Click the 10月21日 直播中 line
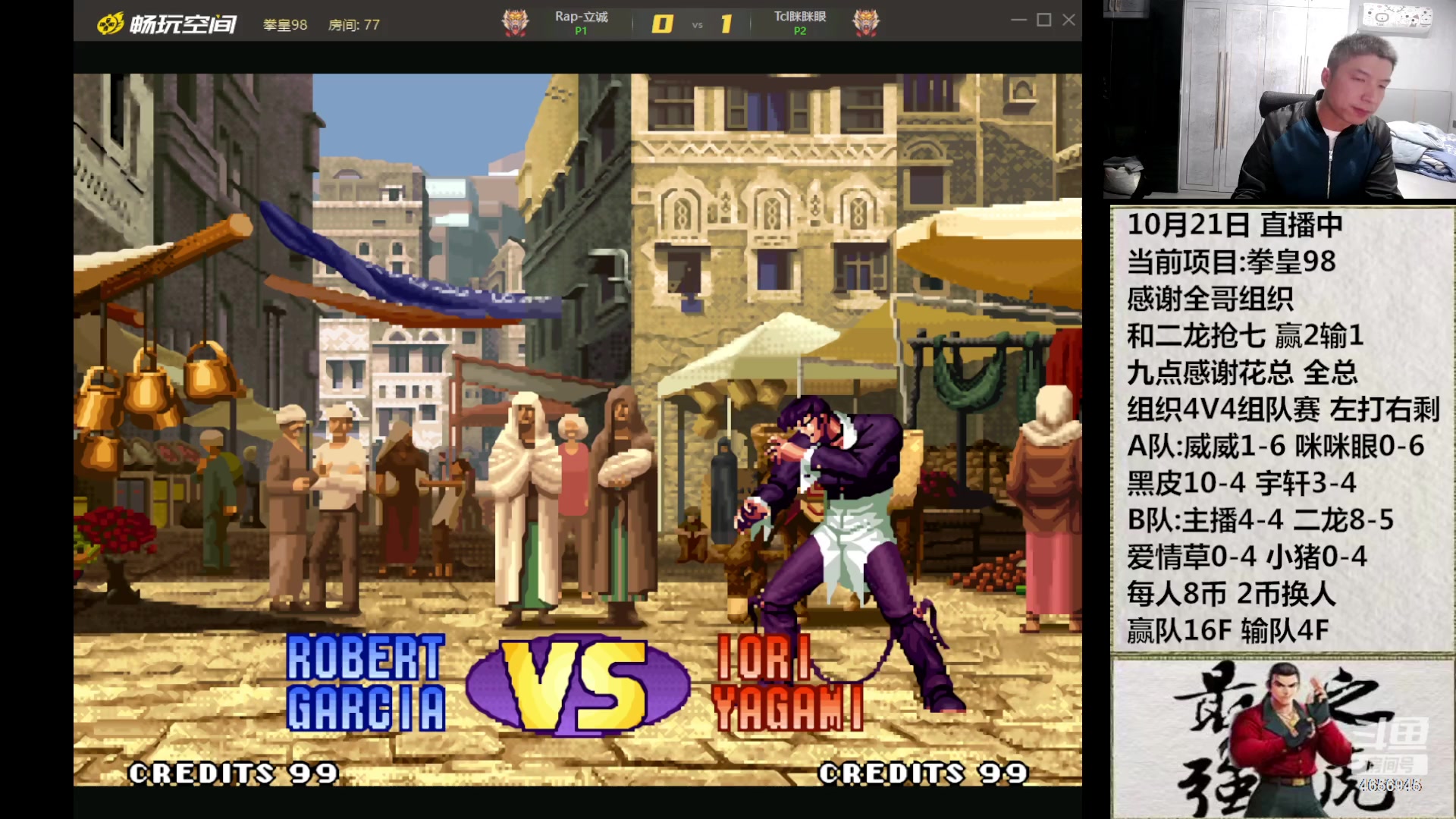This screenshot has height=819, width=1456. [1235, 224]
